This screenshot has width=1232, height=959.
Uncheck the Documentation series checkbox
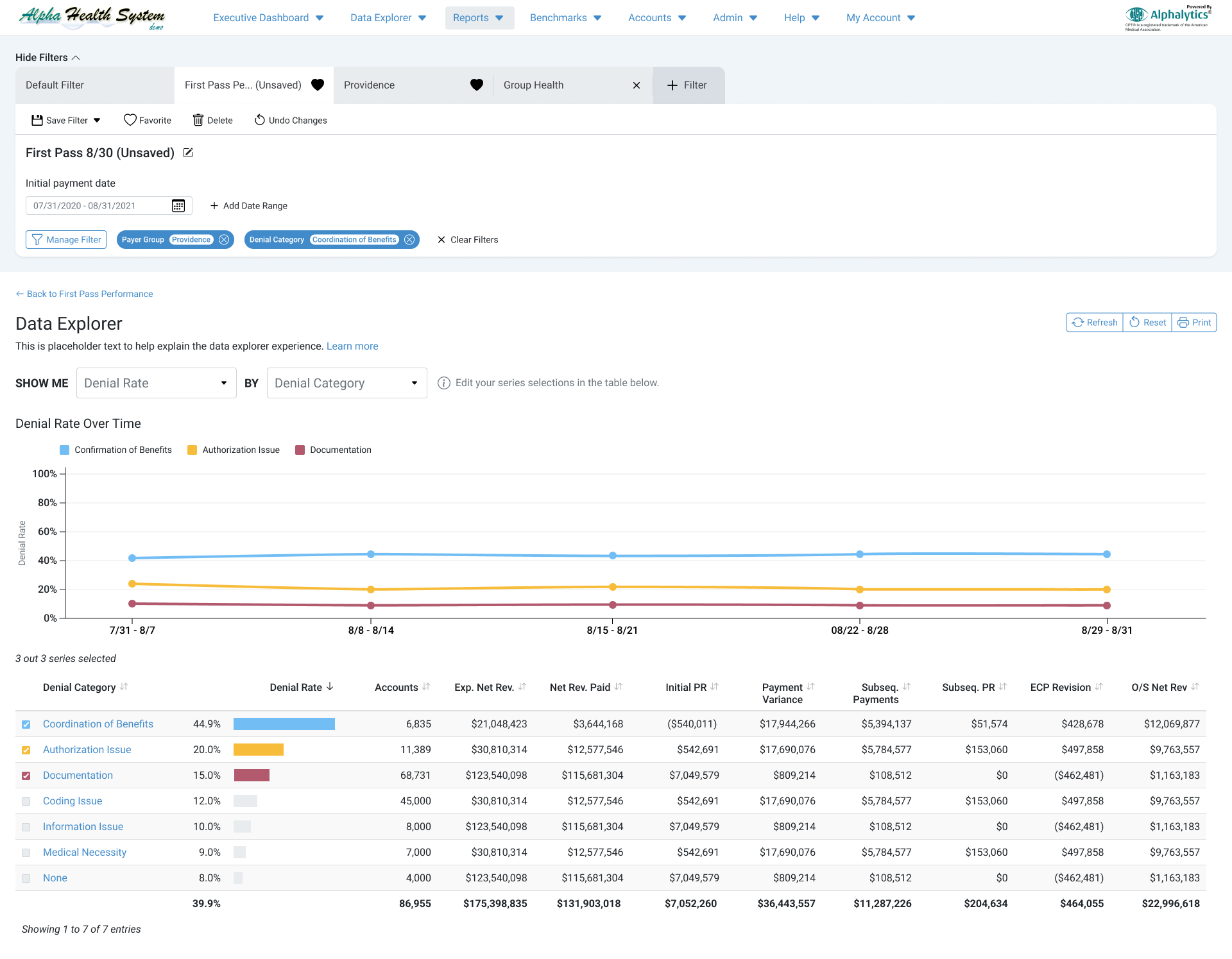point(26,776)
